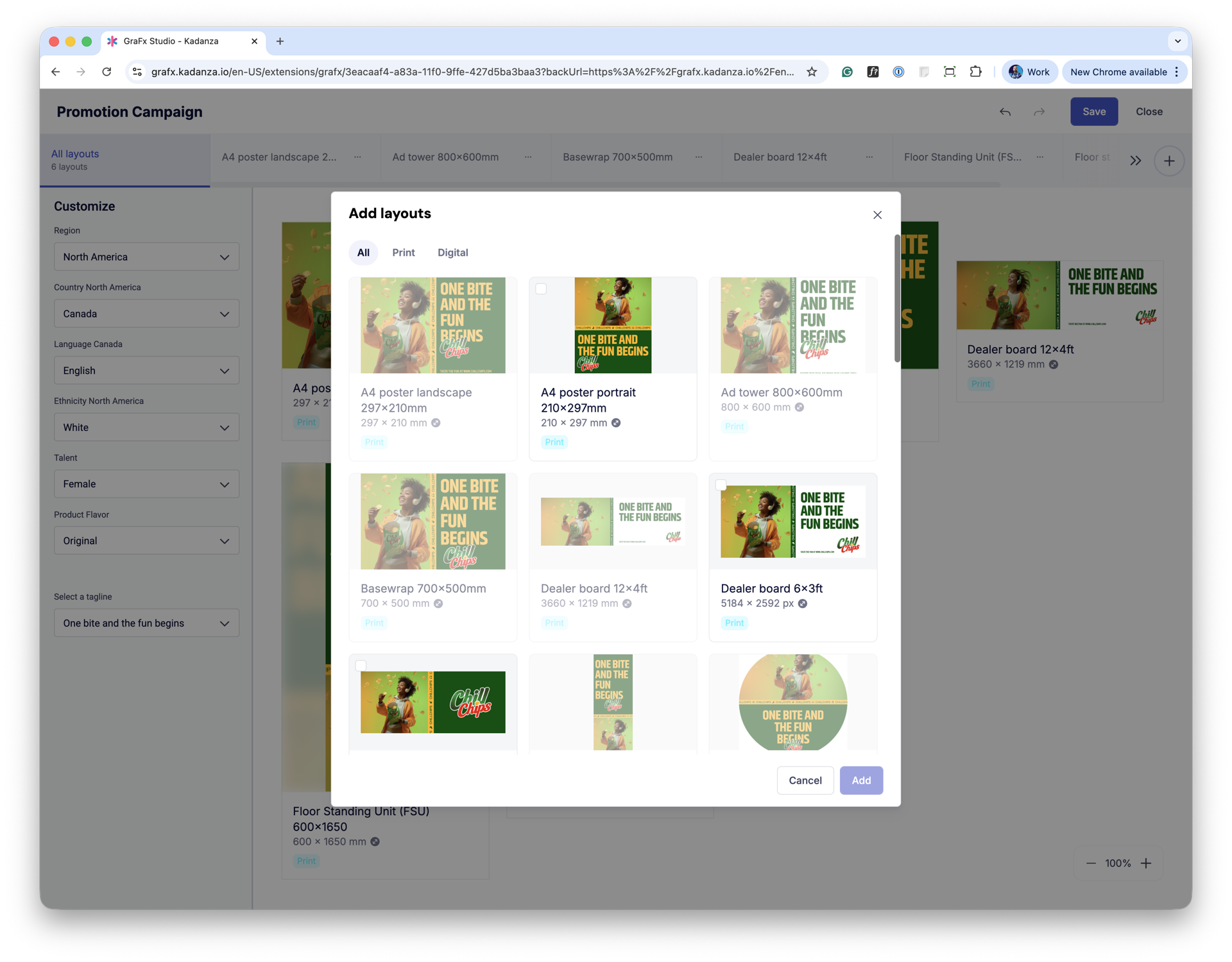Expand the Product Flavor Original dropdown
1232x962 pixels.
[146, 541]
